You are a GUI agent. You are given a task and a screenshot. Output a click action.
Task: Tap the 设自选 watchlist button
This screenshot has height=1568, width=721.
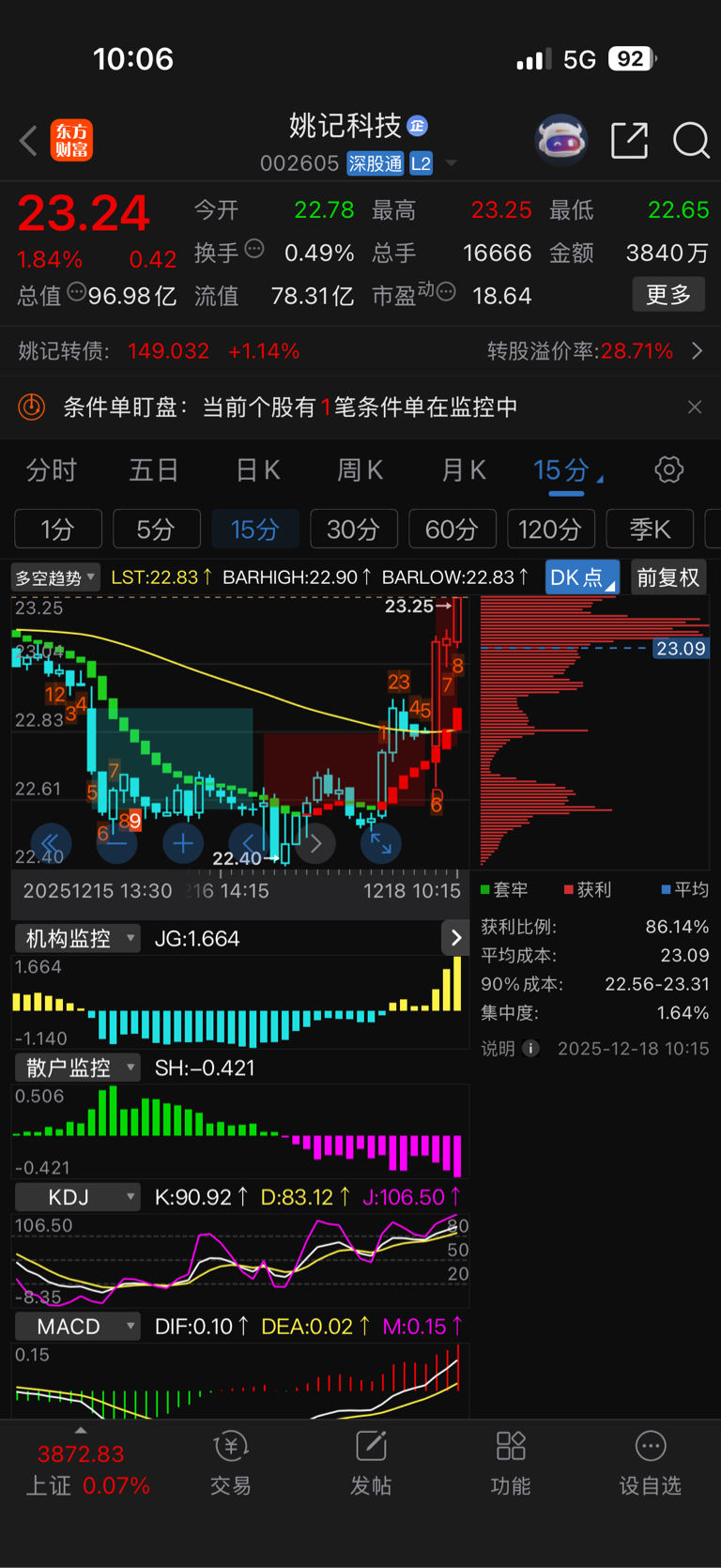pos(650,1464)
